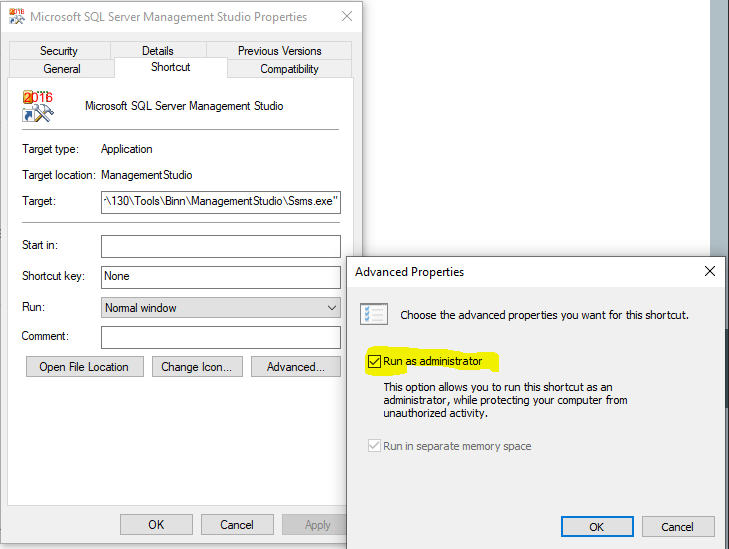Click the "ManagementStudio" target location text
Image resolution: width=729 pixels, height=549 pixels.
coord(146,175)
